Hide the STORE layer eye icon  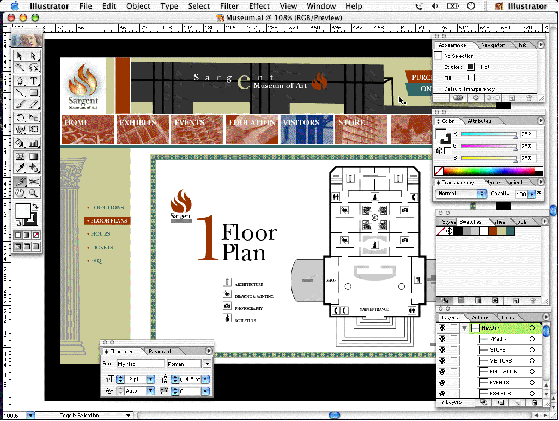coord(442,350)
